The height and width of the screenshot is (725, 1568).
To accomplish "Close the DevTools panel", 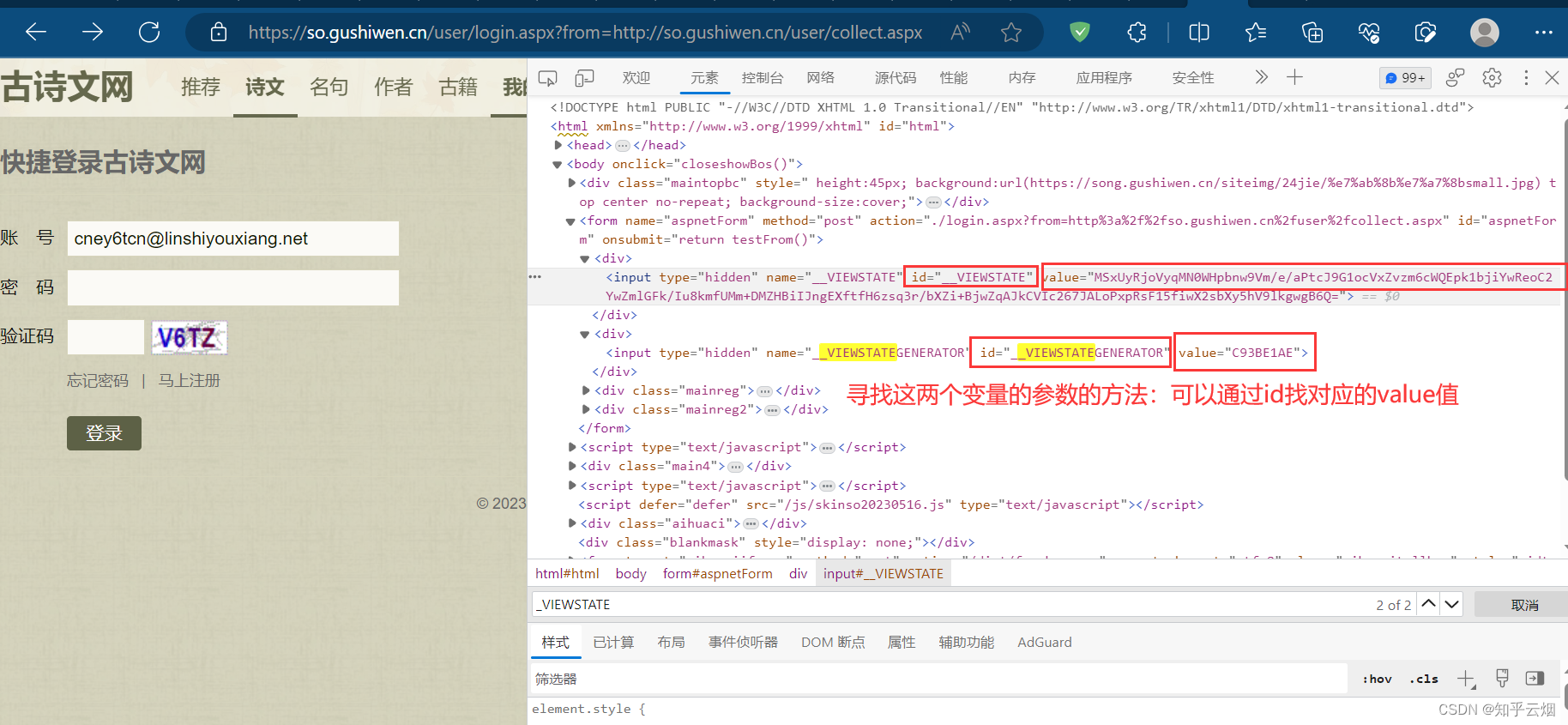I will click(x=1552, y=77).
